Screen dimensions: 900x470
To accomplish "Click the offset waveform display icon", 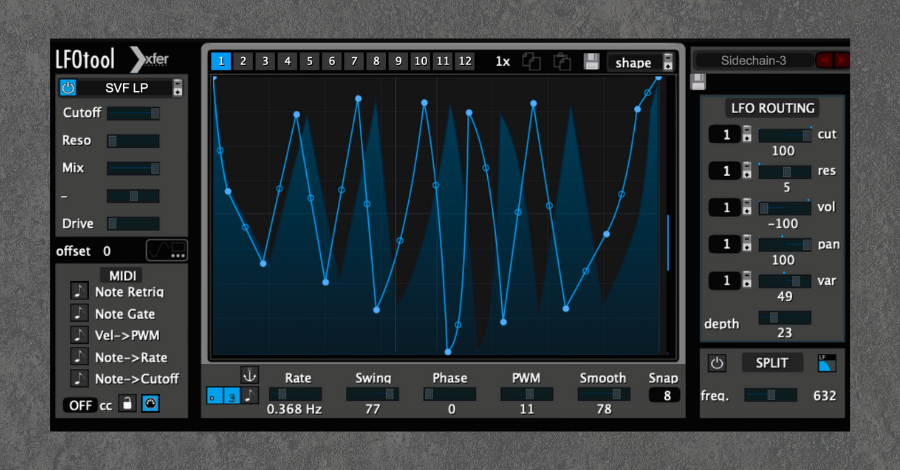I will click(x=166, y=250).
